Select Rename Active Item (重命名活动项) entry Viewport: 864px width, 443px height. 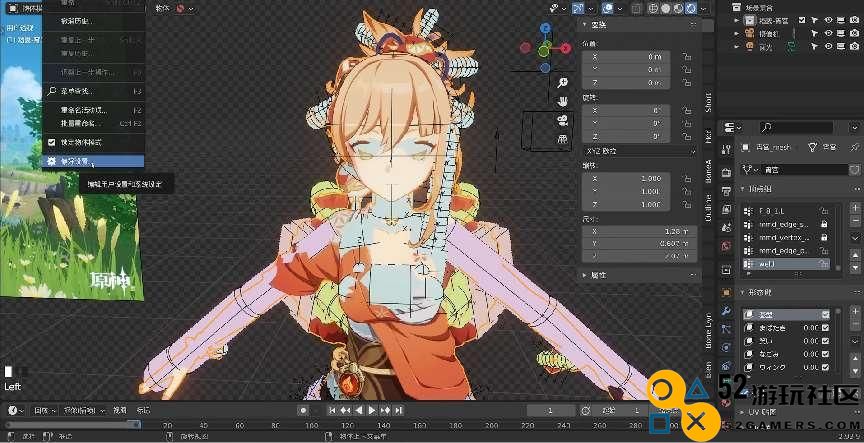point(93,110)
